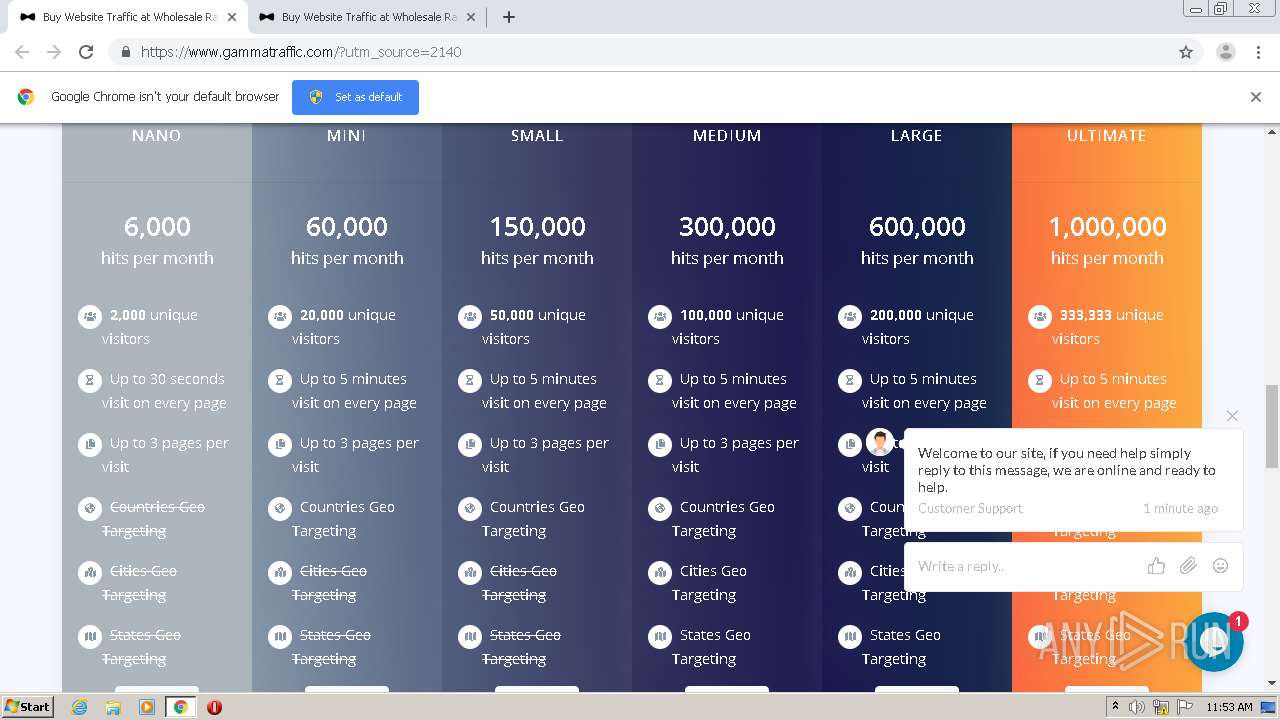This screenshot has height=720, width=1280.
Task: Click the 11:53 AM system clock
Action: point(1229,707)
